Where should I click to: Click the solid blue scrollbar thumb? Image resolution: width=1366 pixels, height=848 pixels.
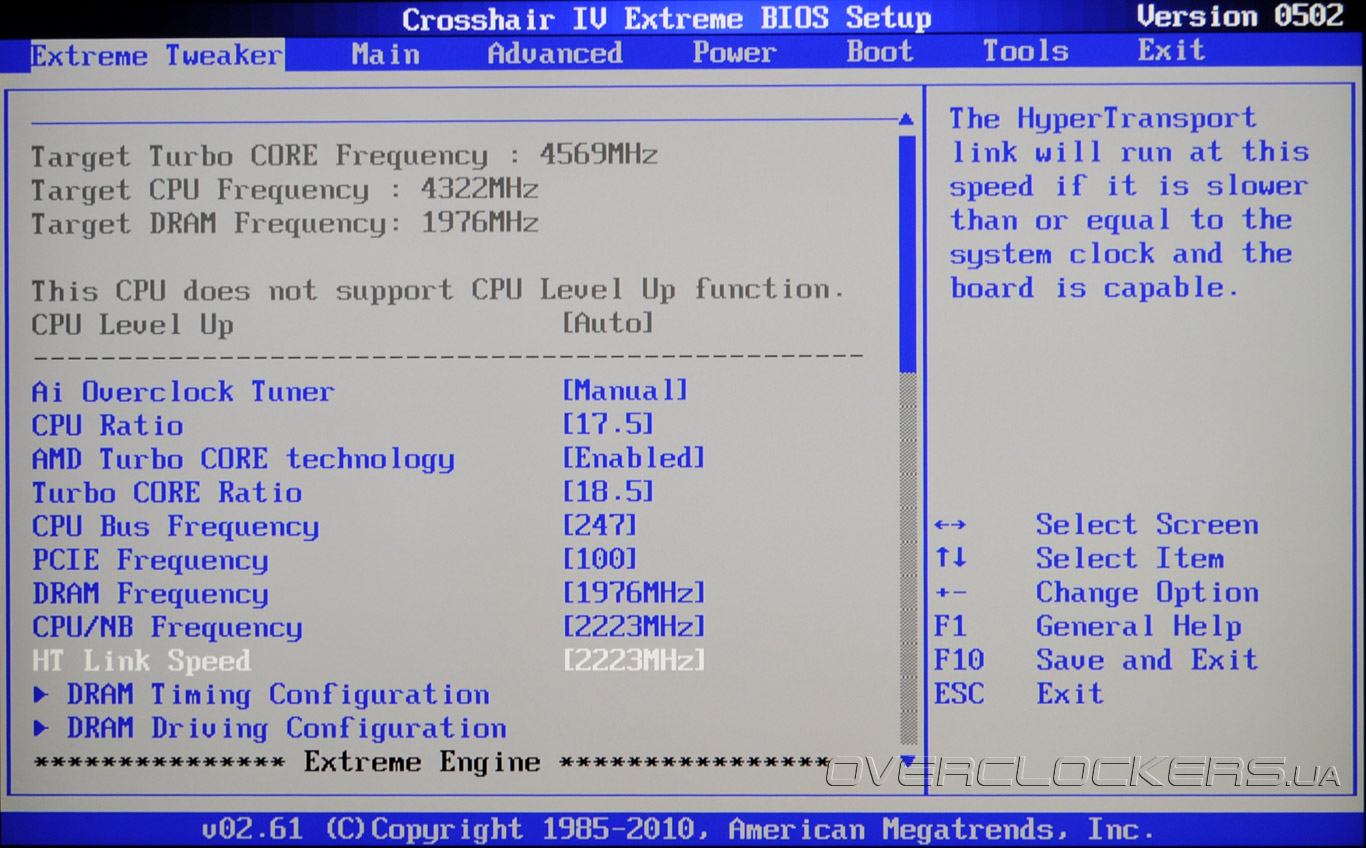tap(907, 253)
